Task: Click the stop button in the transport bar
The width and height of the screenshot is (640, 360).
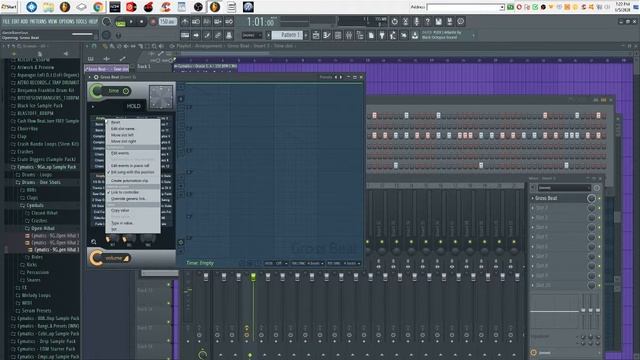Action: [x=142, y=22]
